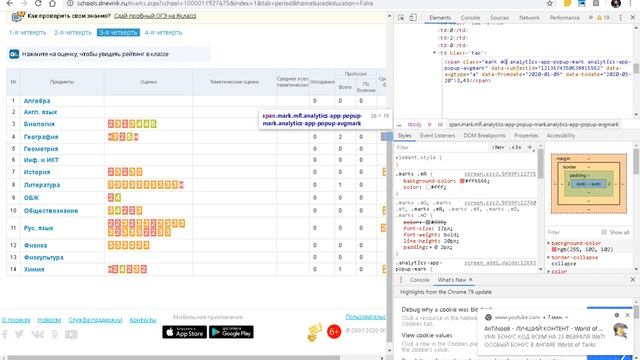The height and width of the screenshot is (360, 640).
Task: Close the DevTools bottom drawer
Action: click(633, 280)
